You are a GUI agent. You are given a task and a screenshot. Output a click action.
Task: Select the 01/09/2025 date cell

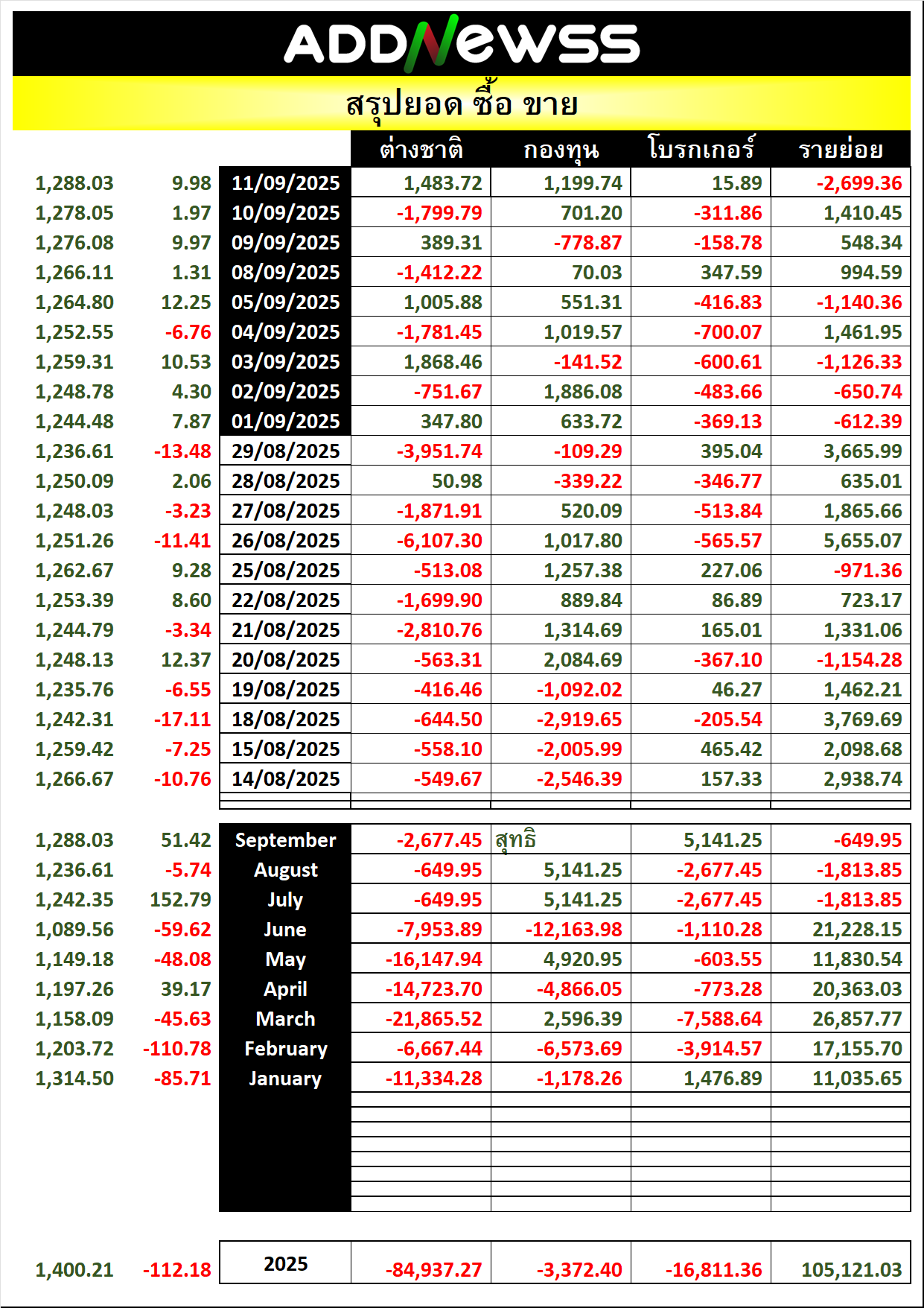285,421
